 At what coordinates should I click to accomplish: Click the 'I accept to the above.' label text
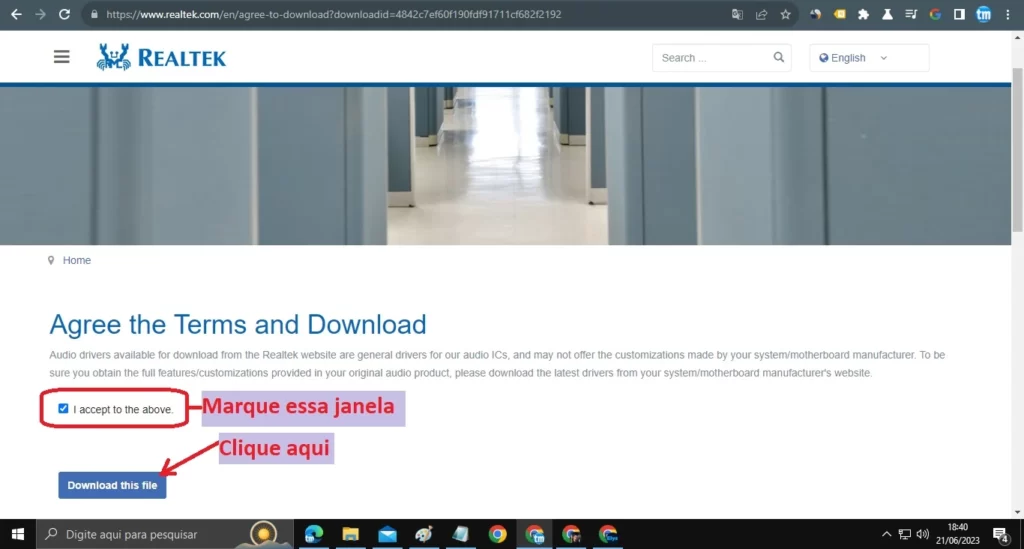click(123, 409)
